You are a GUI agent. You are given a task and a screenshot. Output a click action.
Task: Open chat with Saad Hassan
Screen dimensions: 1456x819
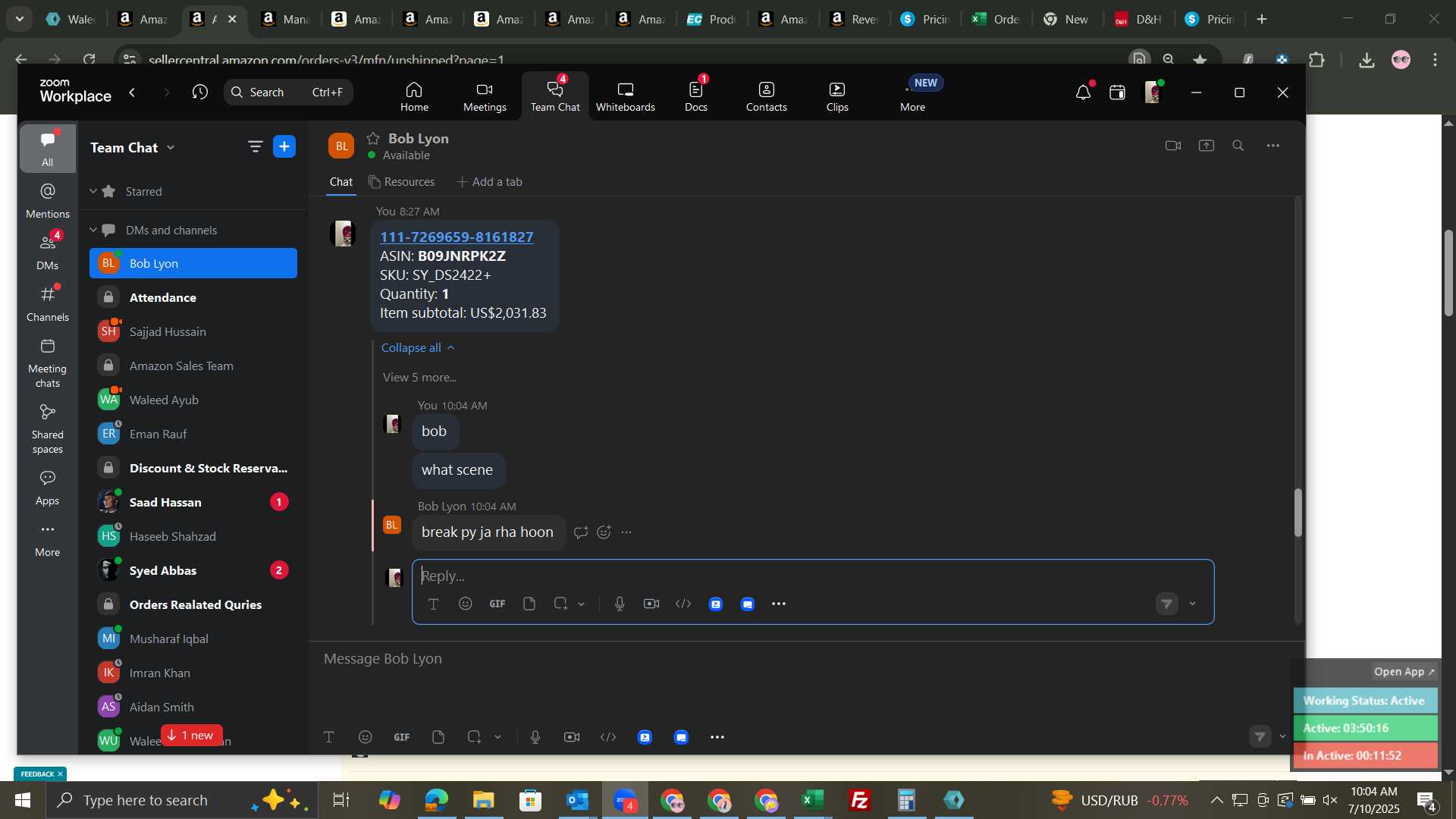[x=193, y=502]
